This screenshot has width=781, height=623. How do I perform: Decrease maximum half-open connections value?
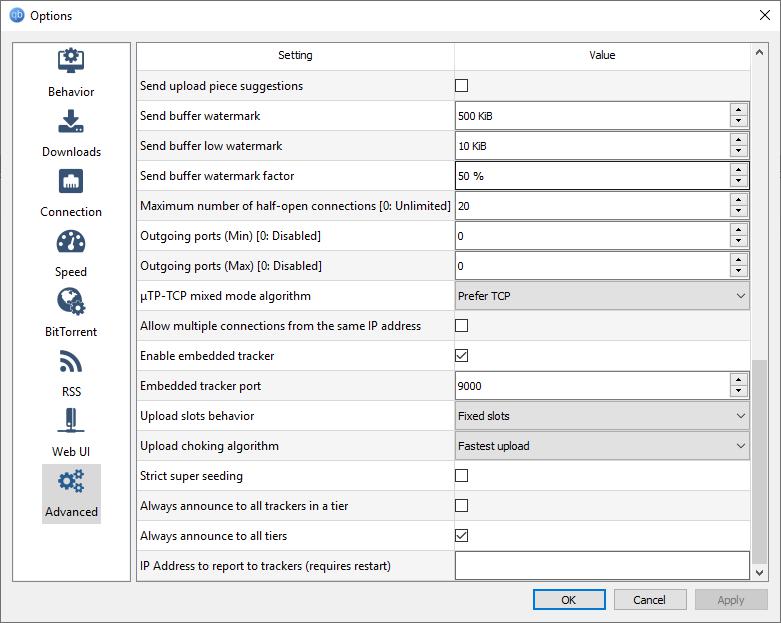click(x=739, y=211)
